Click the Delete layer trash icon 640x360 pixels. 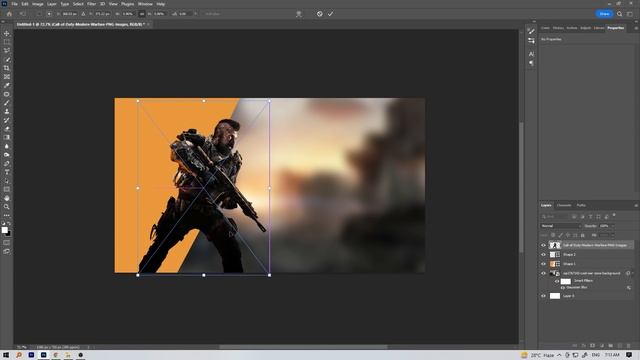click(629, 346)
